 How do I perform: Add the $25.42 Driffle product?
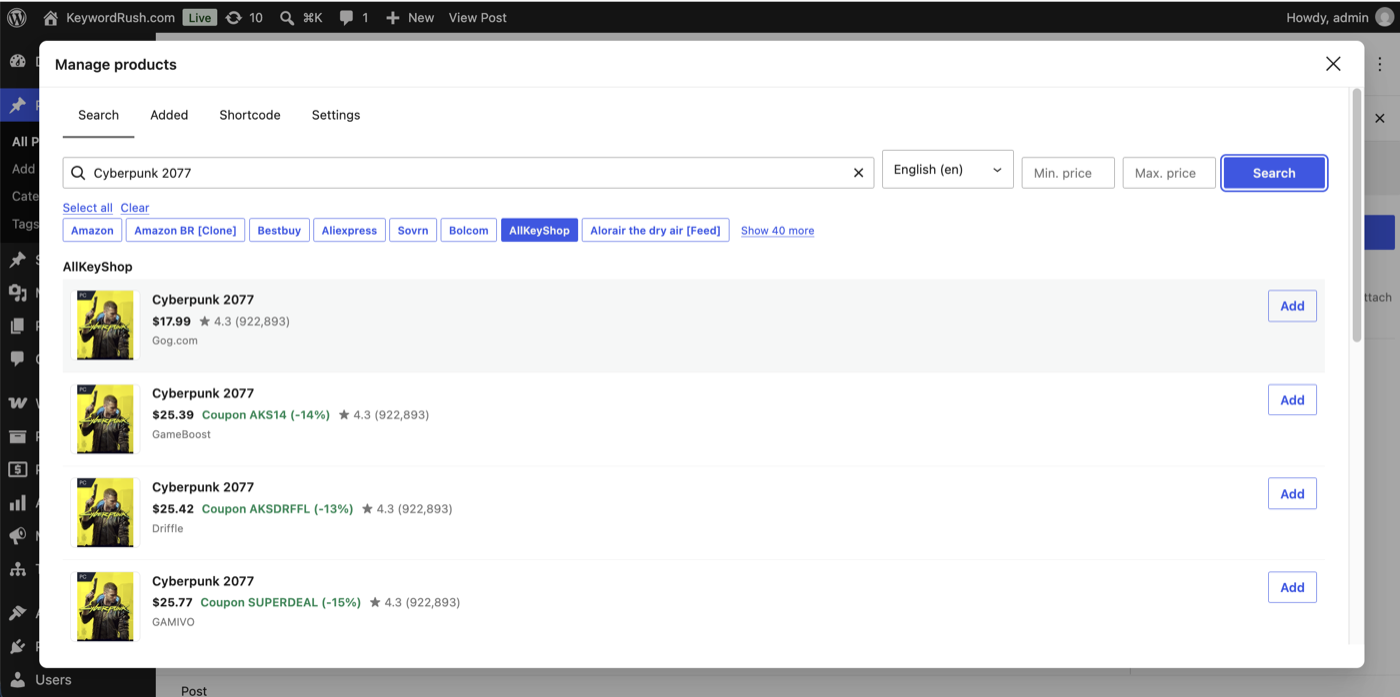1292,494
